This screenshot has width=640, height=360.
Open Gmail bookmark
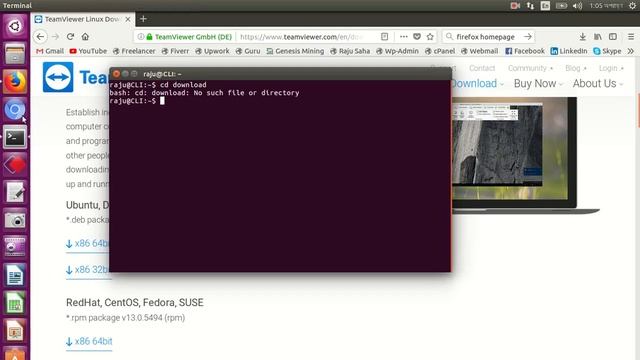point(50,51)
